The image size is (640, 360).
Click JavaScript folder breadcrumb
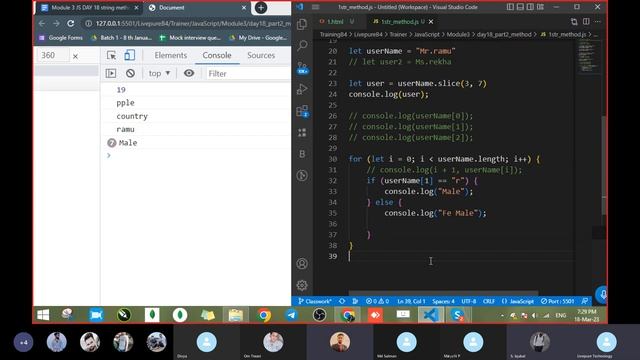(x=427, y=34)
